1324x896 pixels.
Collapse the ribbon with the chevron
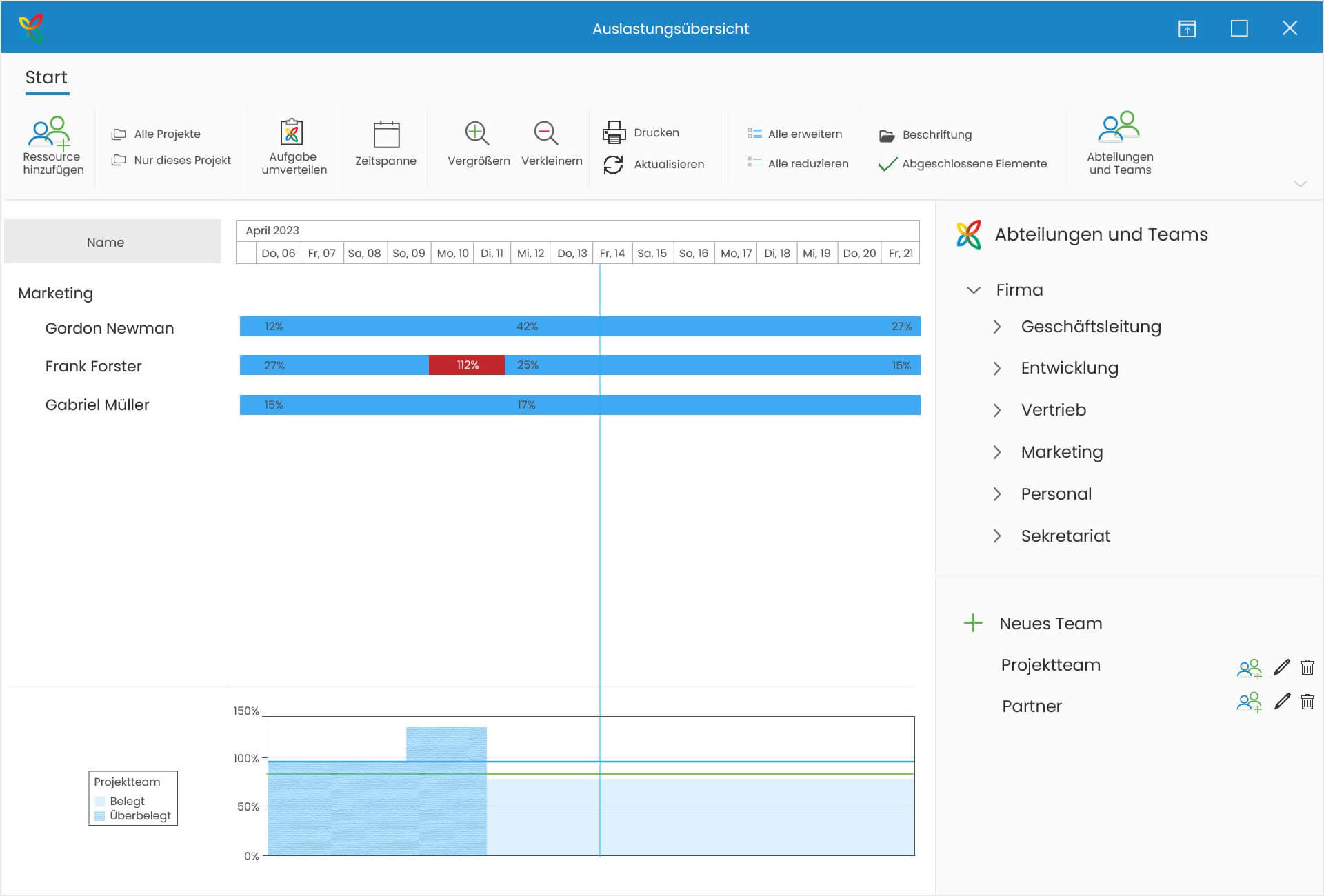(1301, 184)
